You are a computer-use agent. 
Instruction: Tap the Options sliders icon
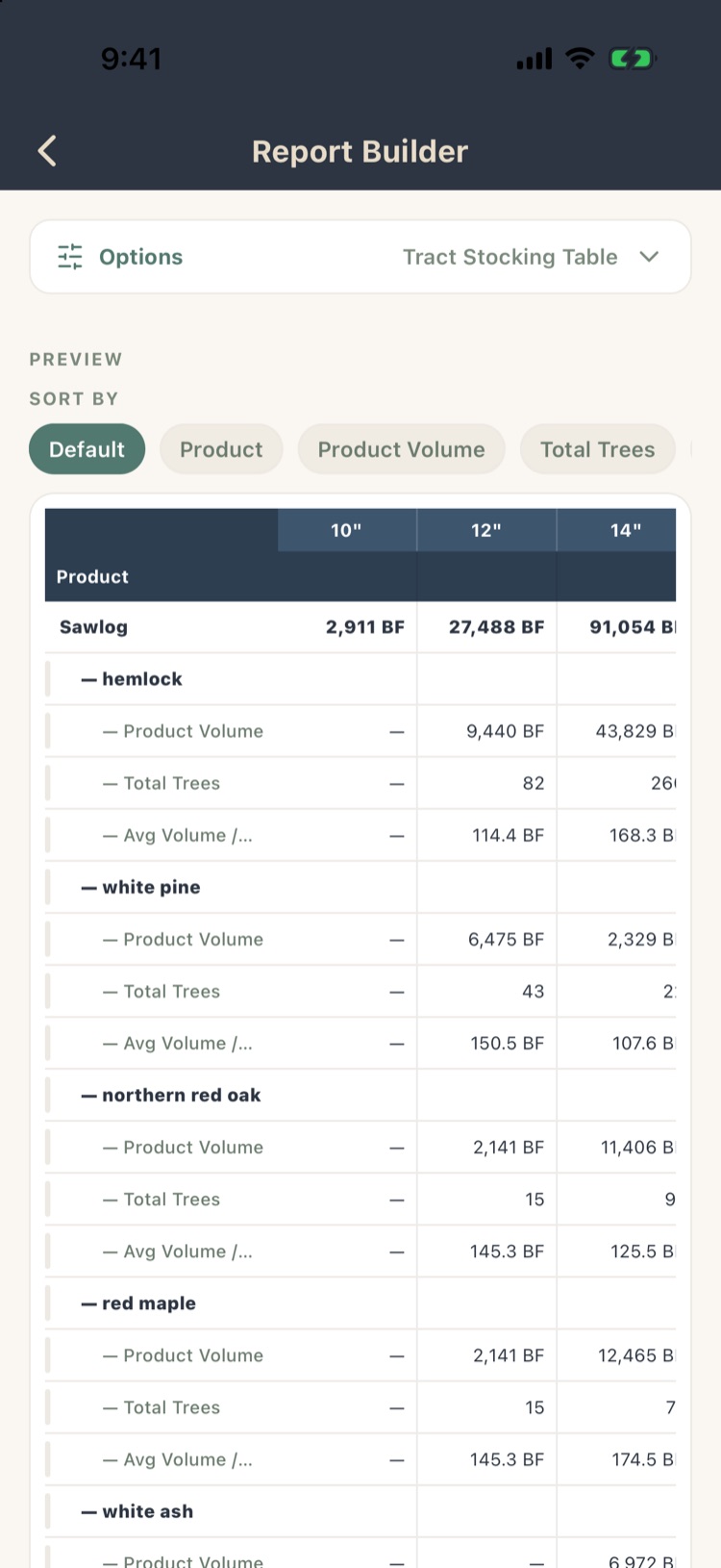click(70, 257)
